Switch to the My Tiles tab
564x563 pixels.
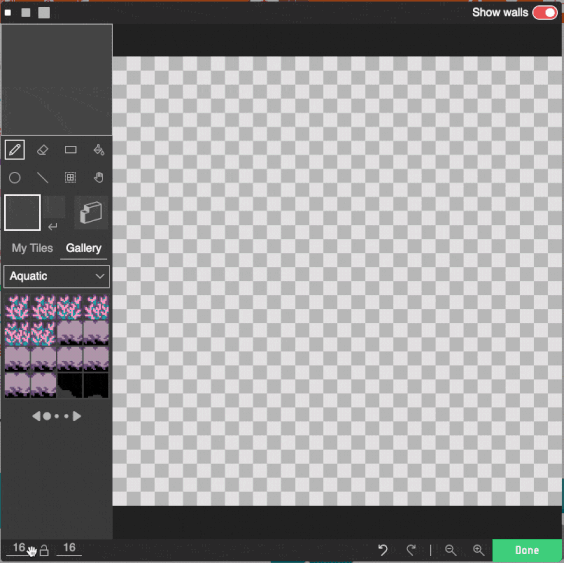(x=32, y=248)
